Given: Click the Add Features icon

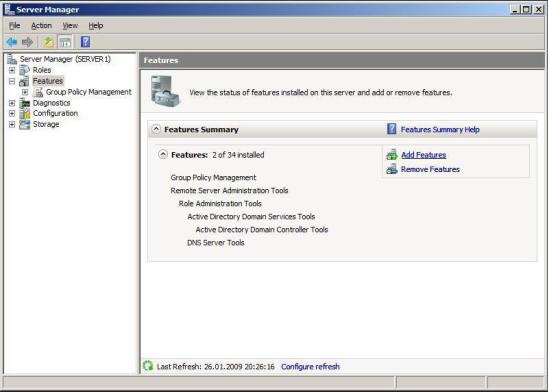Looking at the screenshot, I should [x=392, y=154].
